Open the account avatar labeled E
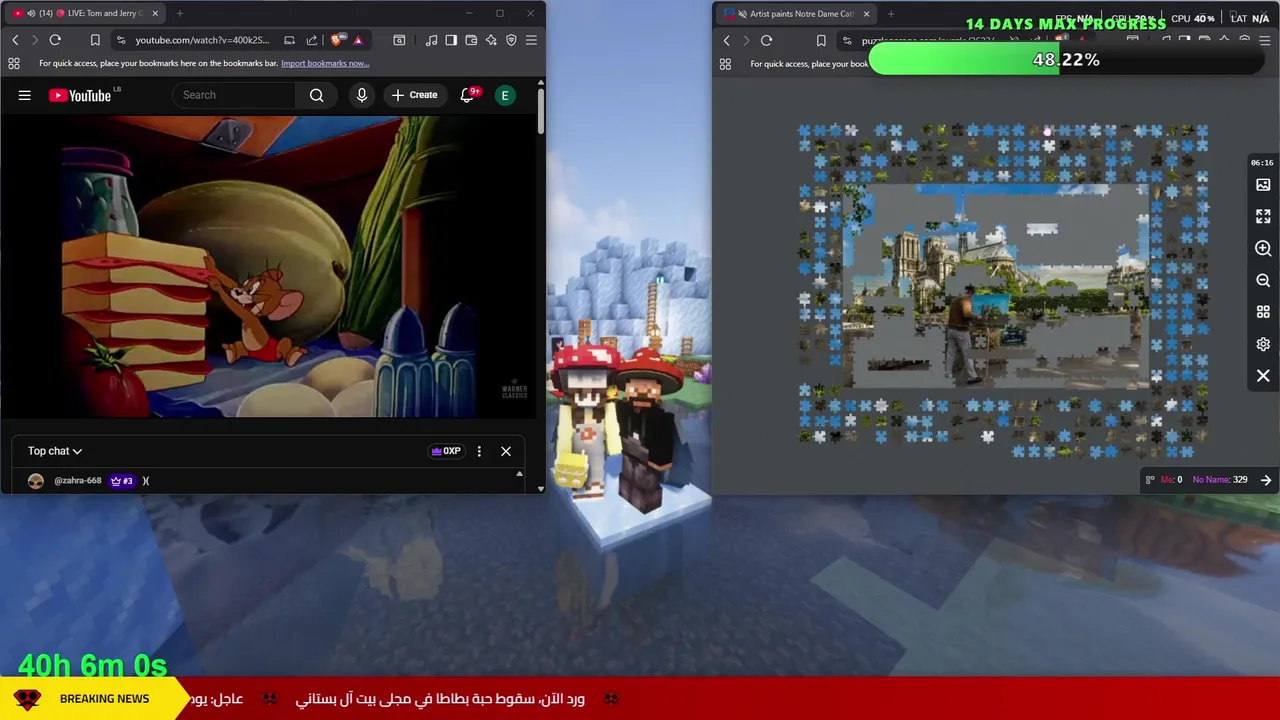Viewport: 1280px width, 720px height. [x=505, y=95]
